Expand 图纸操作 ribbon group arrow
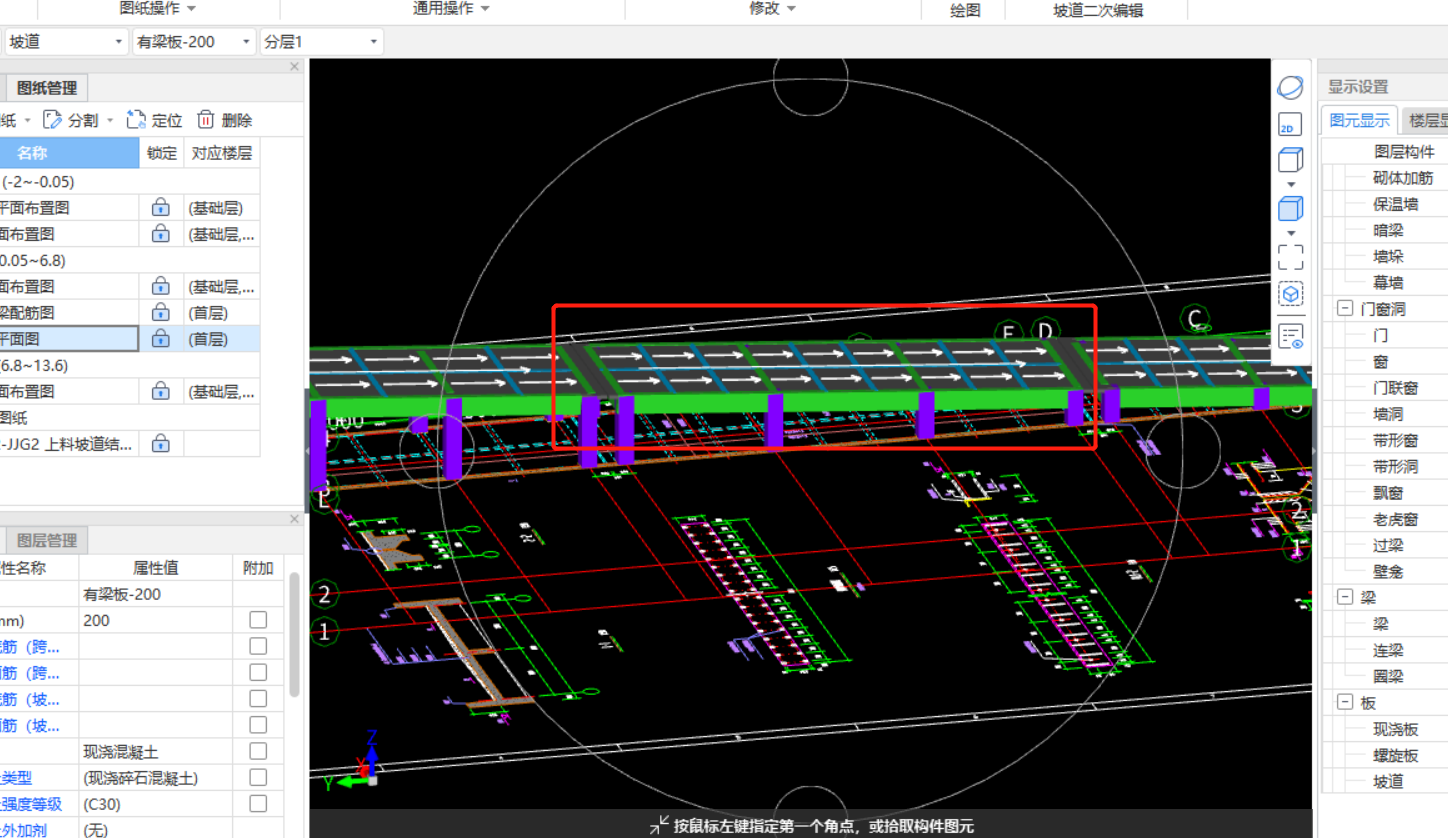The image size is (1448, 838). click(191, 9)
